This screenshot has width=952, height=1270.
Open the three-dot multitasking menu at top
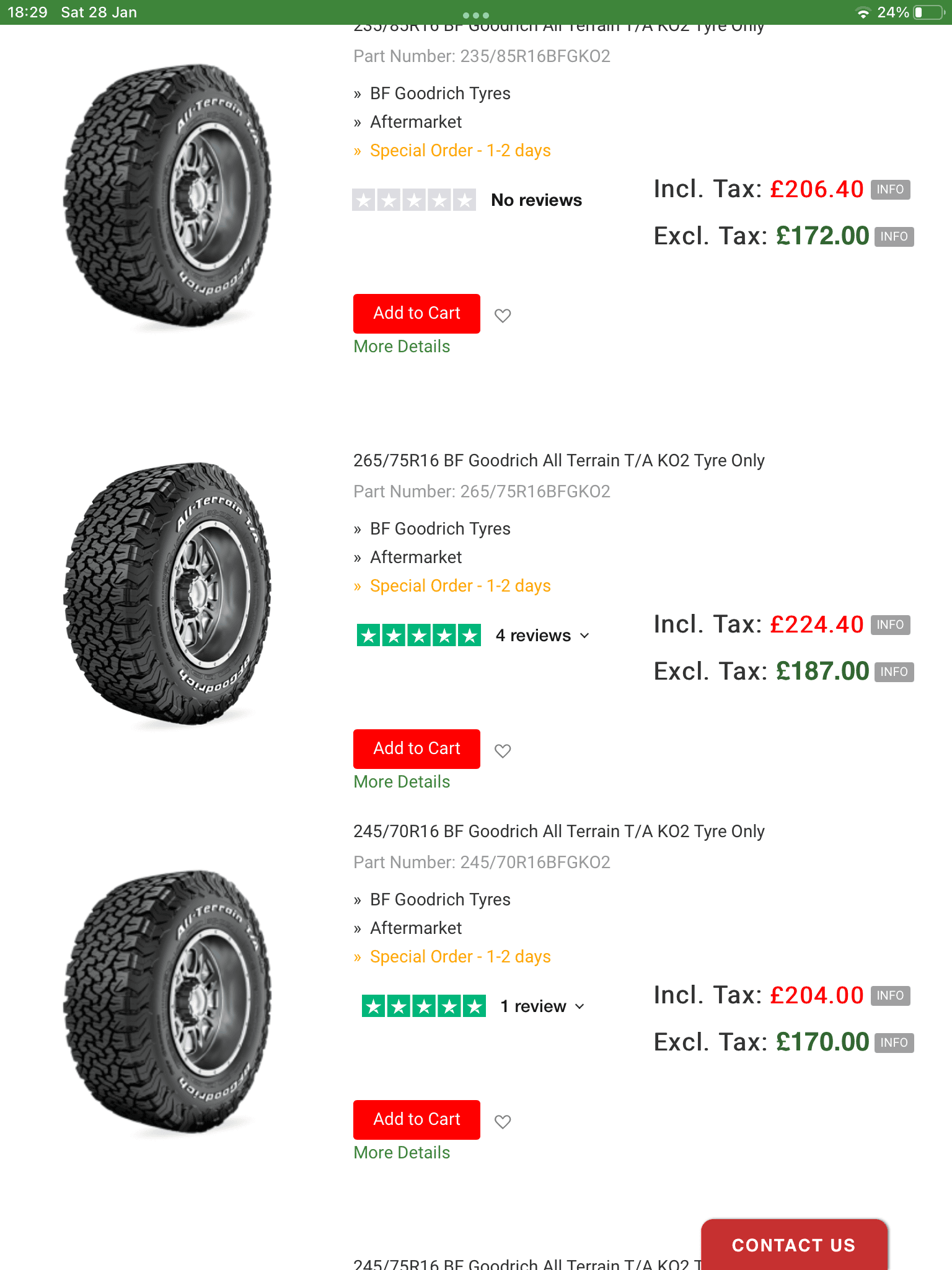476,15
